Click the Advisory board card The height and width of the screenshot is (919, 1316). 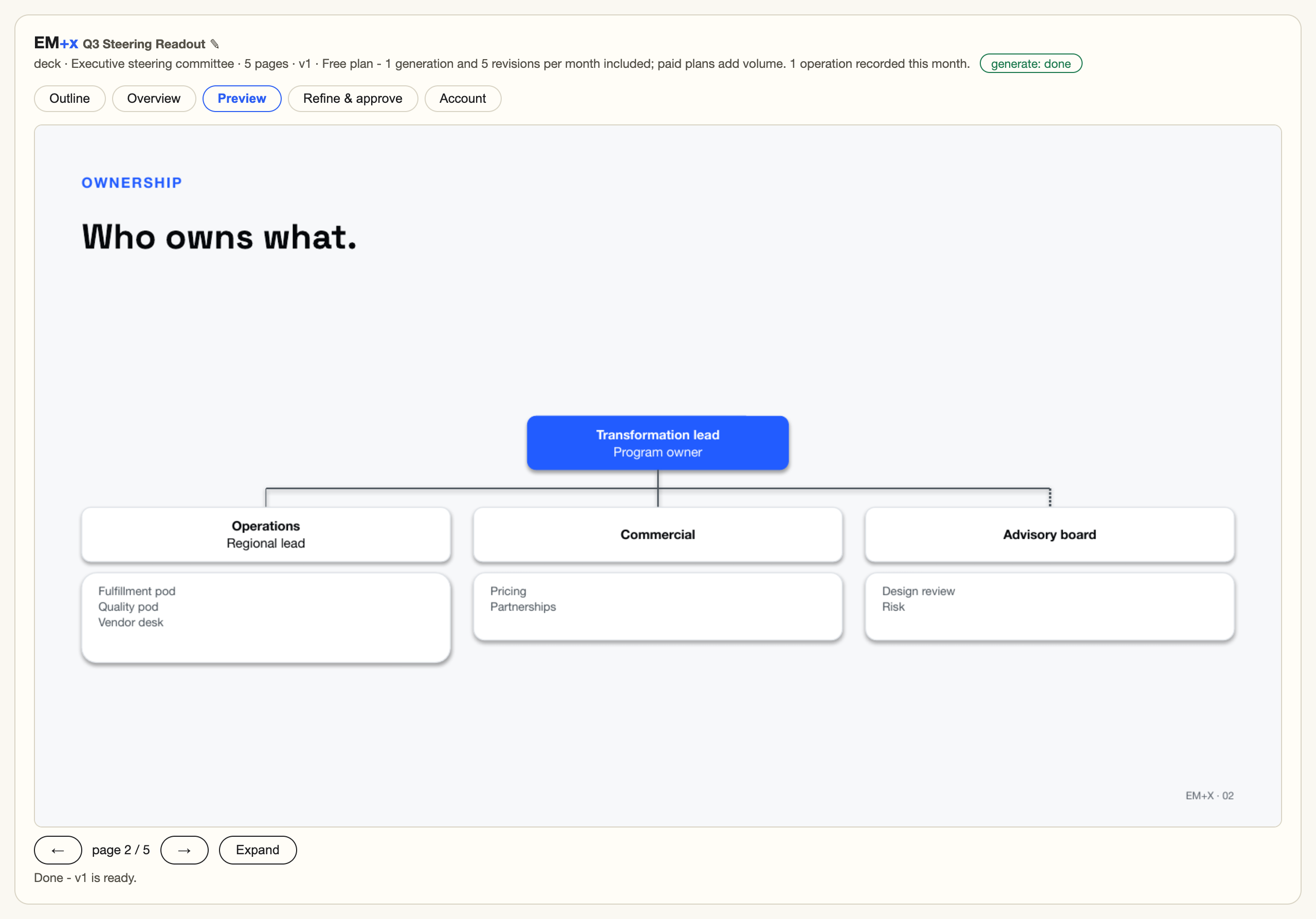tap(1050, 535)
